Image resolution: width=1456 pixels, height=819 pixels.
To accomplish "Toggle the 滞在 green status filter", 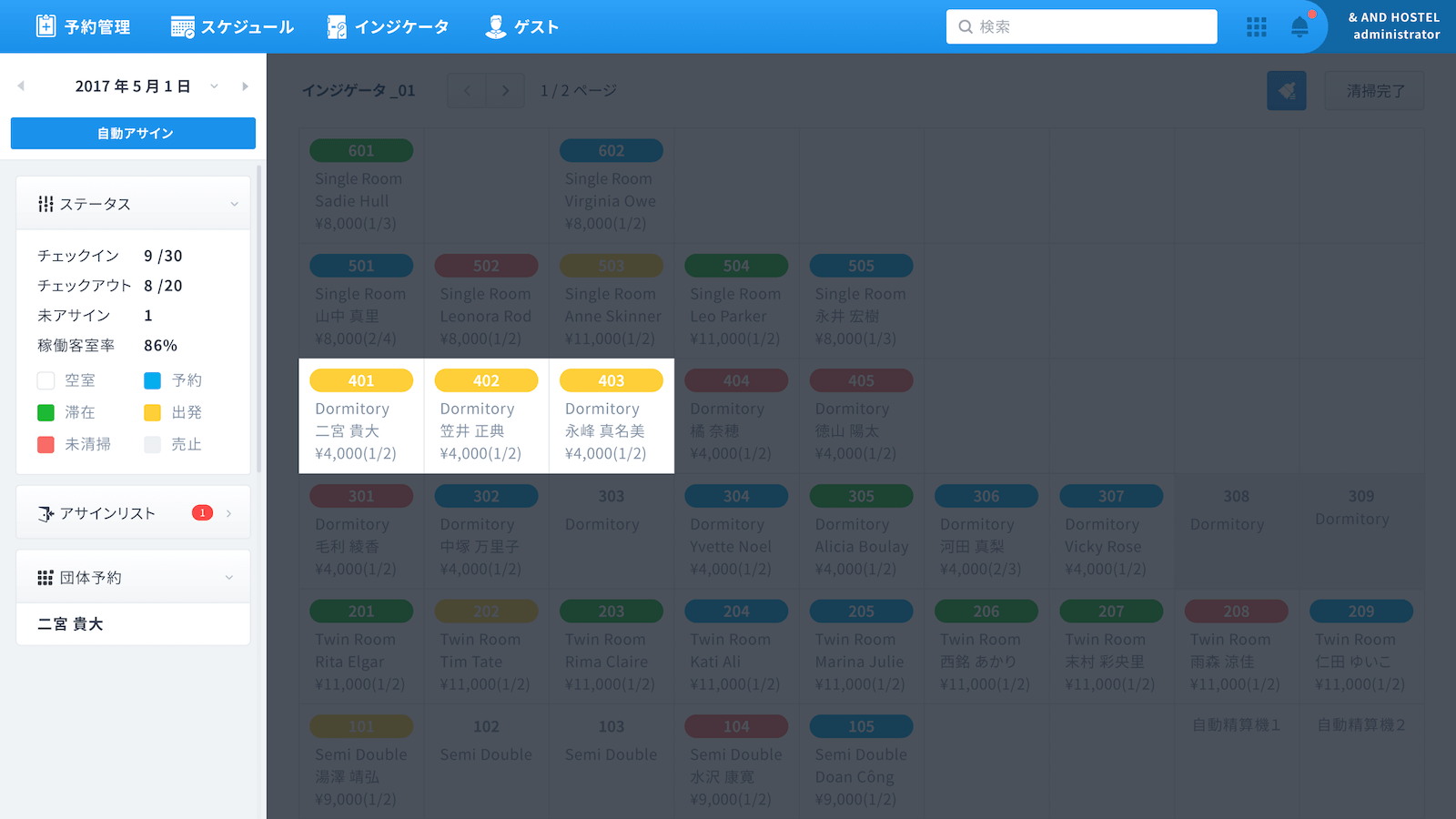I will click(x=45, y=412).
